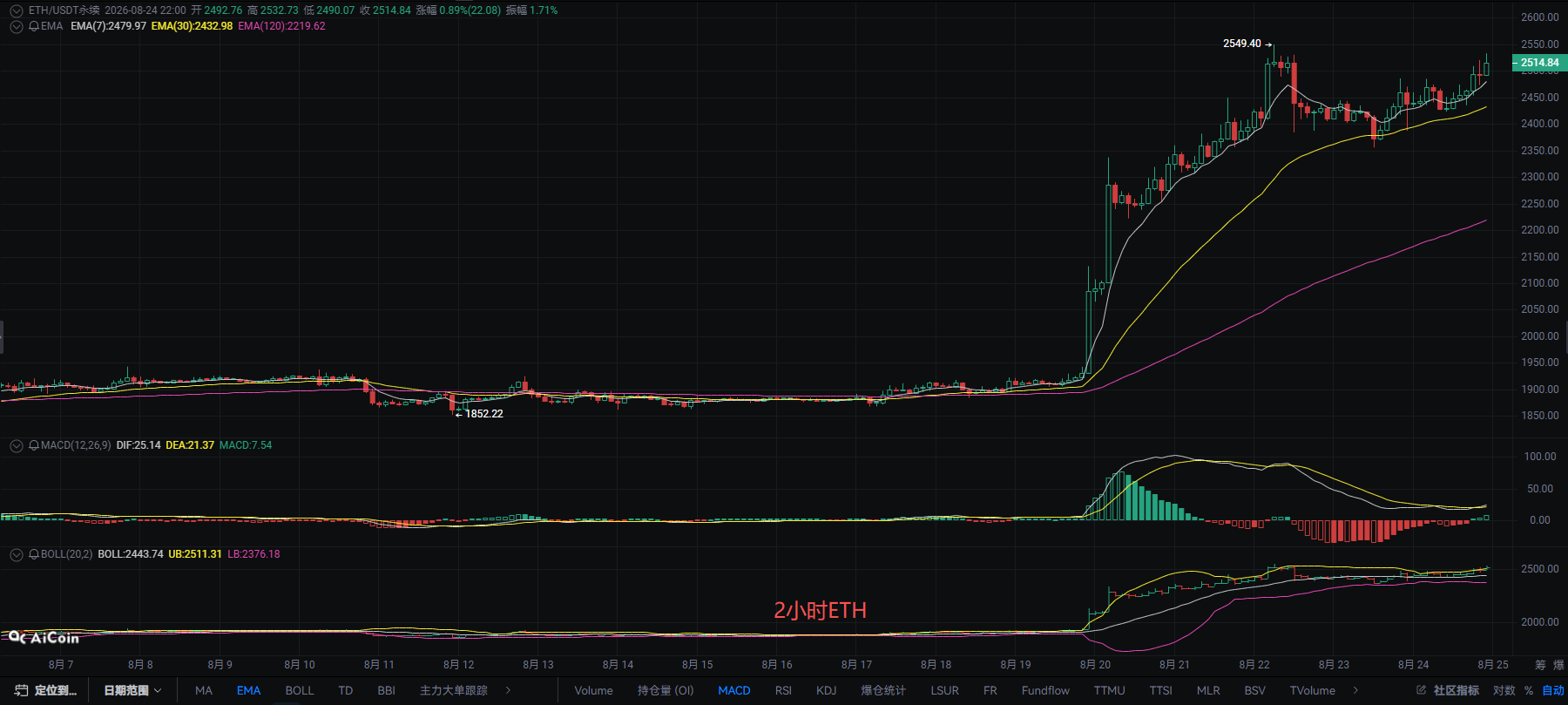Switch price axis to % percentage scale
1568x705 pixels.
coord(1529,690)
